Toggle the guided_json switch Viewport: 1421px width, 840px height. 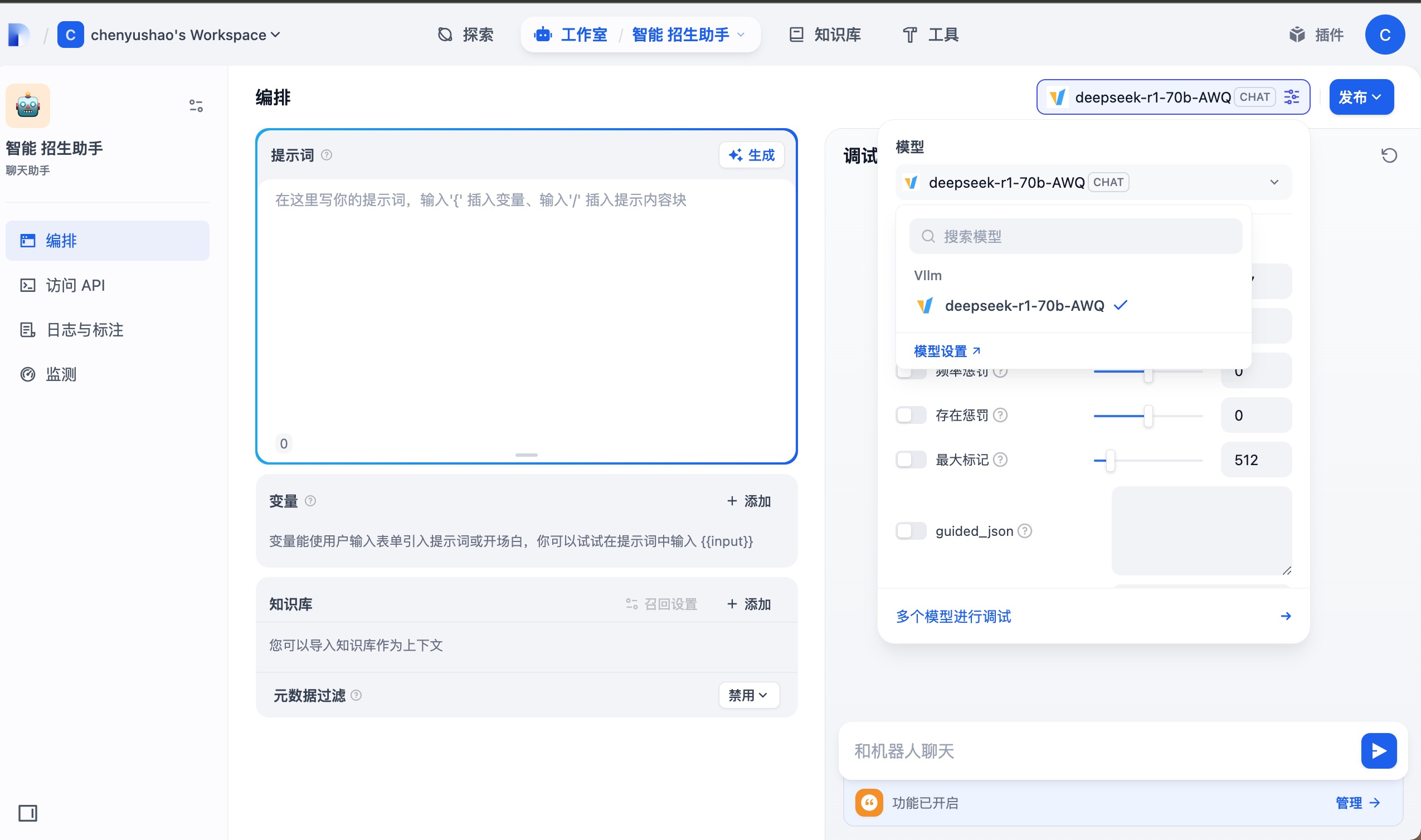point(911,531)
